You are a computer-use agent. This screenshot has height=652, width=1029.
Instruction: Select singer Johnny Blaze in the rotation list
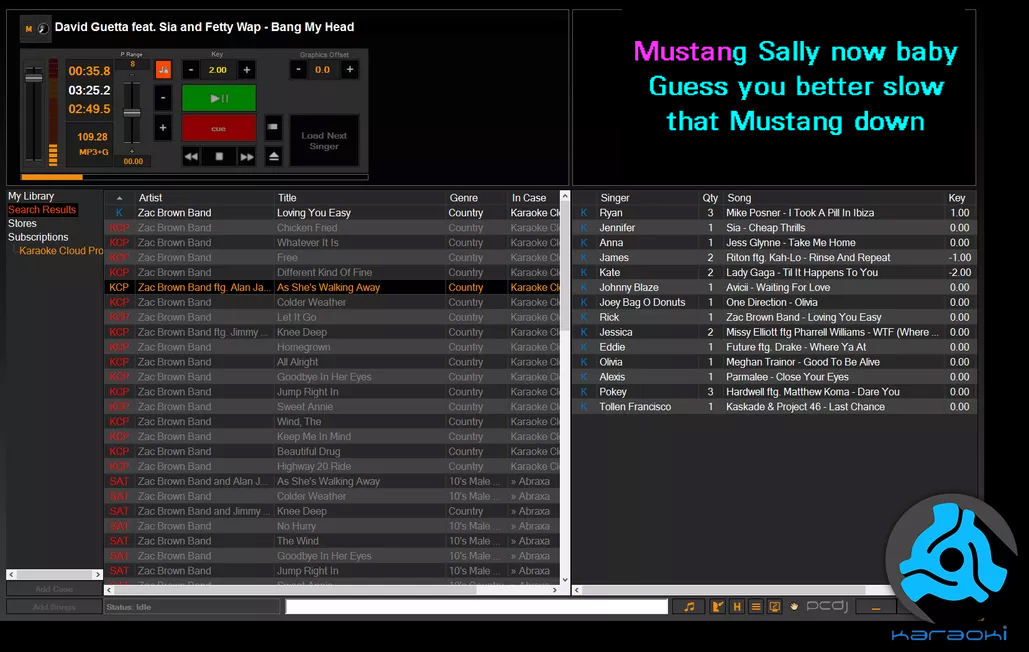tap(775, 287)
